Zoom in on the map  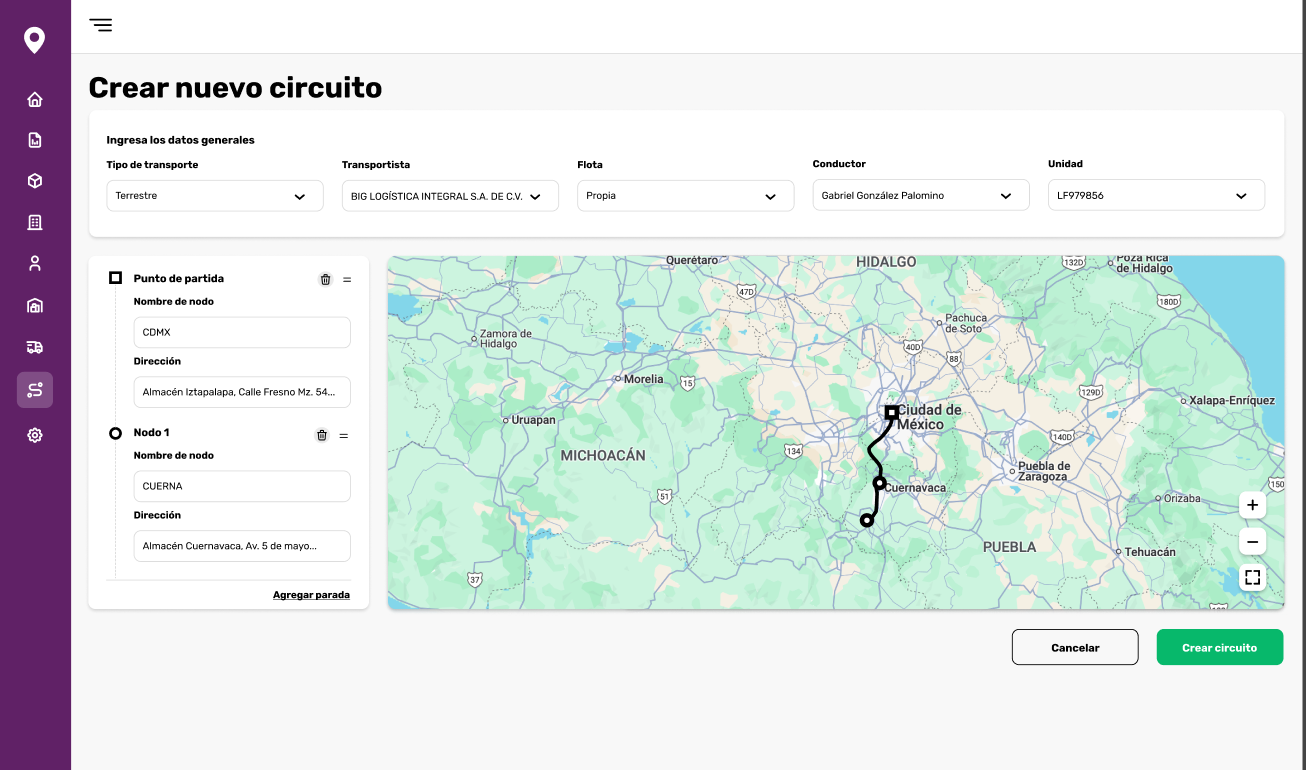tap(1252, 505)
